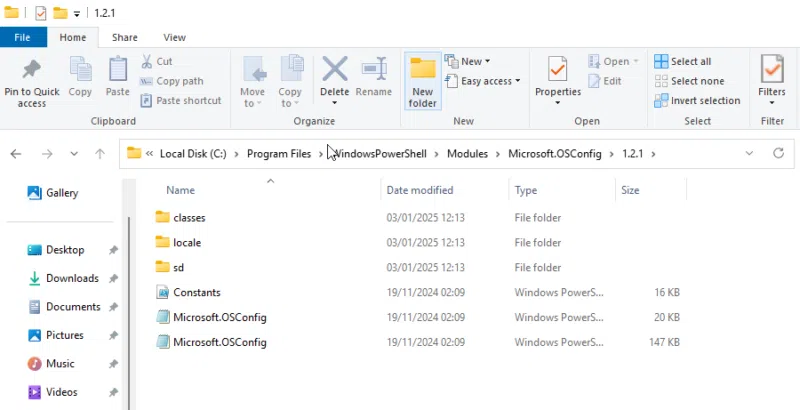Go up one folder level
Screen dimensions: 800x410
click(100, 153)
